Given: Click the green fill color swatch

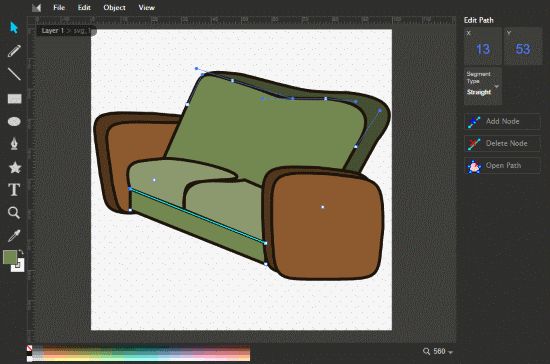Looking at the screenshot, I should 10,257.
